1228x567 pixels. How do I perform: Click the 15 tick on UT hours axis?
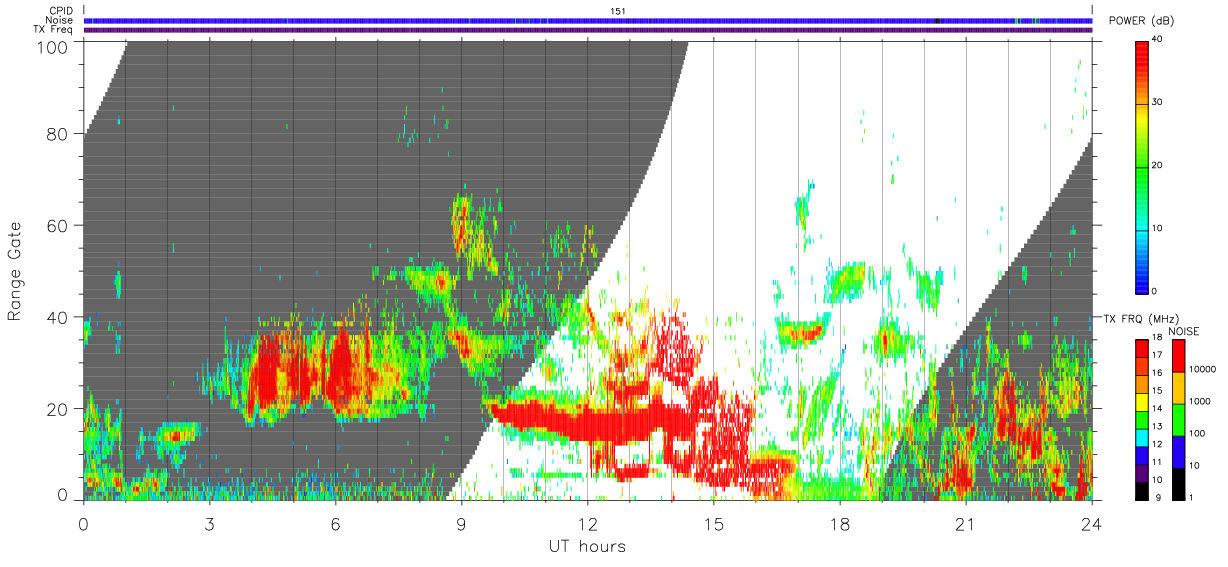point(714,523)
